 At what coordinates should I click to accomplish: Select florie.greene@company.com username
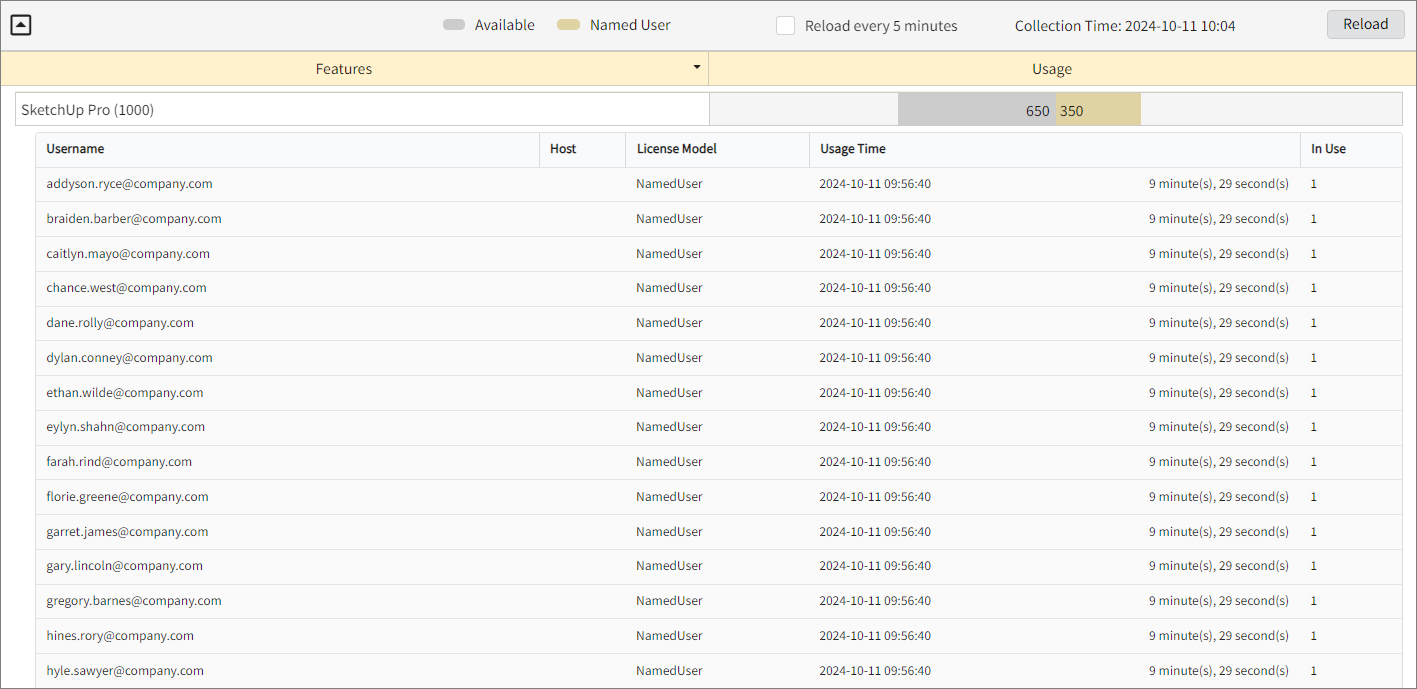[127, 497]
